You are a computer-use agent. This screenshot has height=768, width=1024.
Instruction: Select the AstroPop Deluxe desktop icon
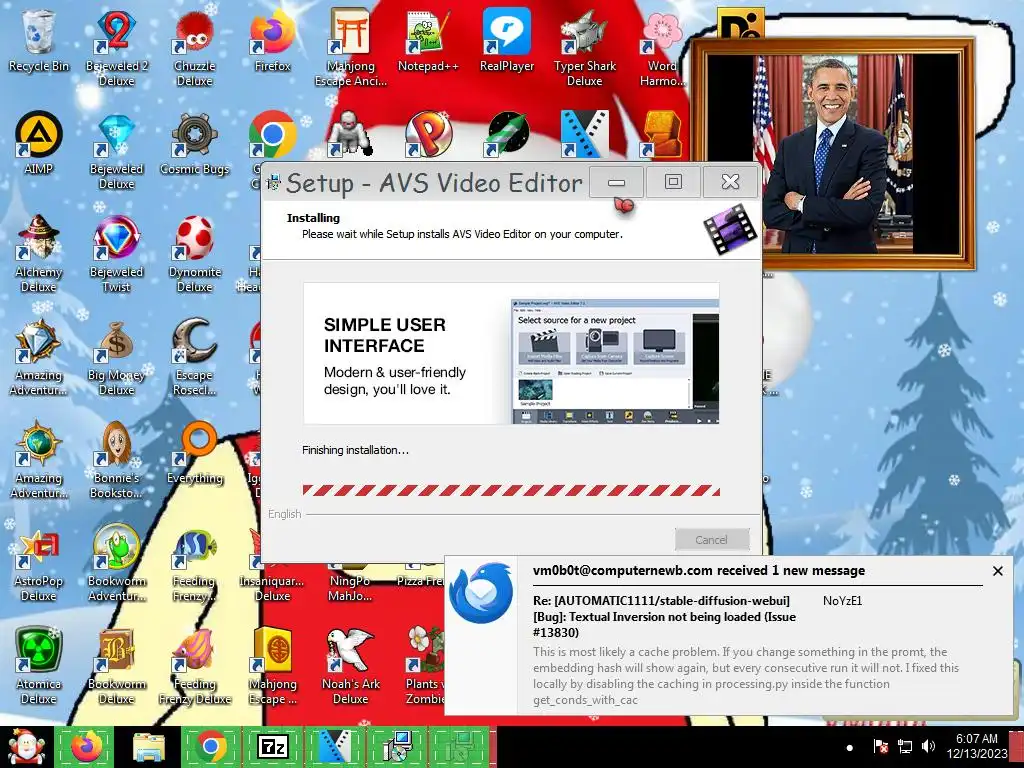(39, 563)
